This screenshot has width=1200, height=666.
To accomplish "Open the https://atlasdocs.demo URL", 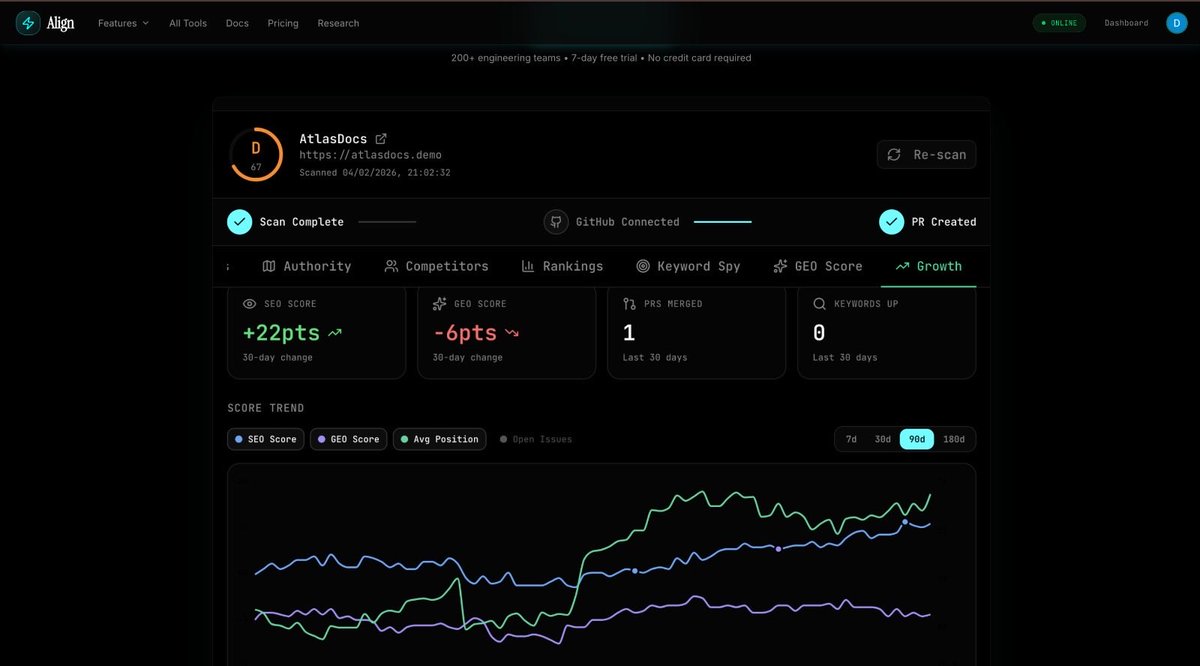I will (370, 155).
